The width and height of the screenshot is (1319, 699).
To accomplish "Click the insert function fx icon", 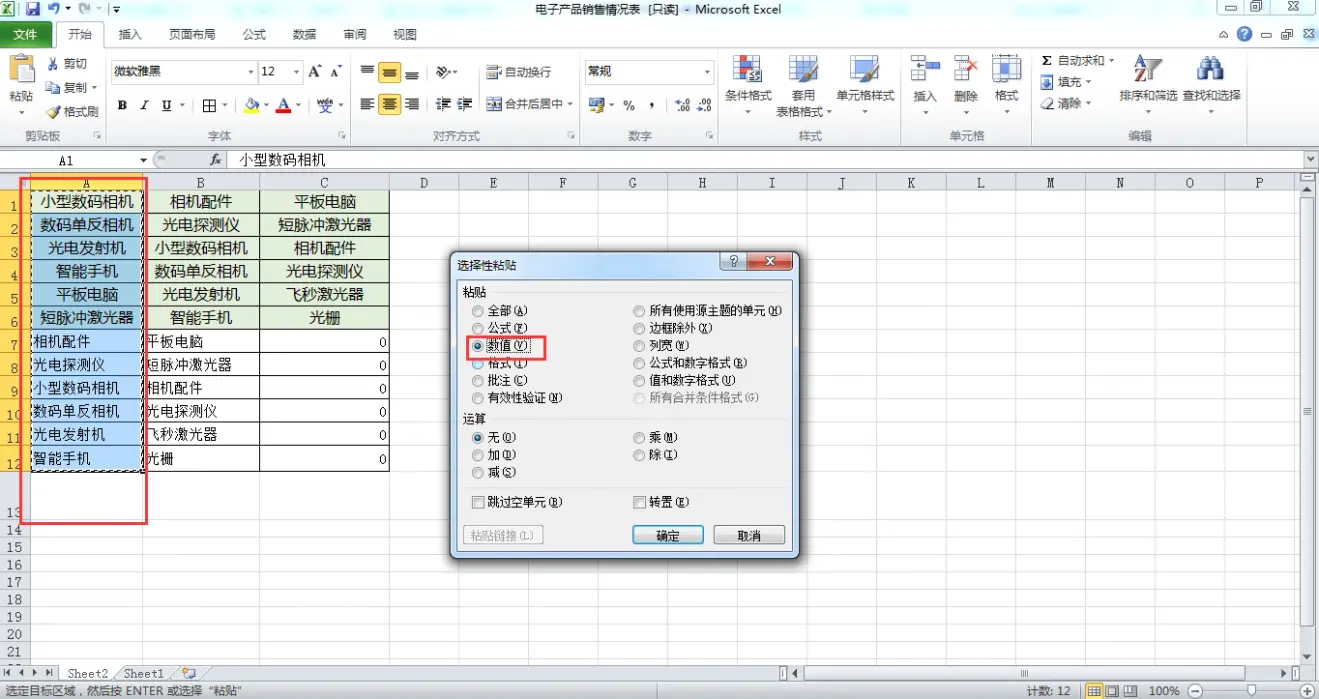I will point(215,160).
